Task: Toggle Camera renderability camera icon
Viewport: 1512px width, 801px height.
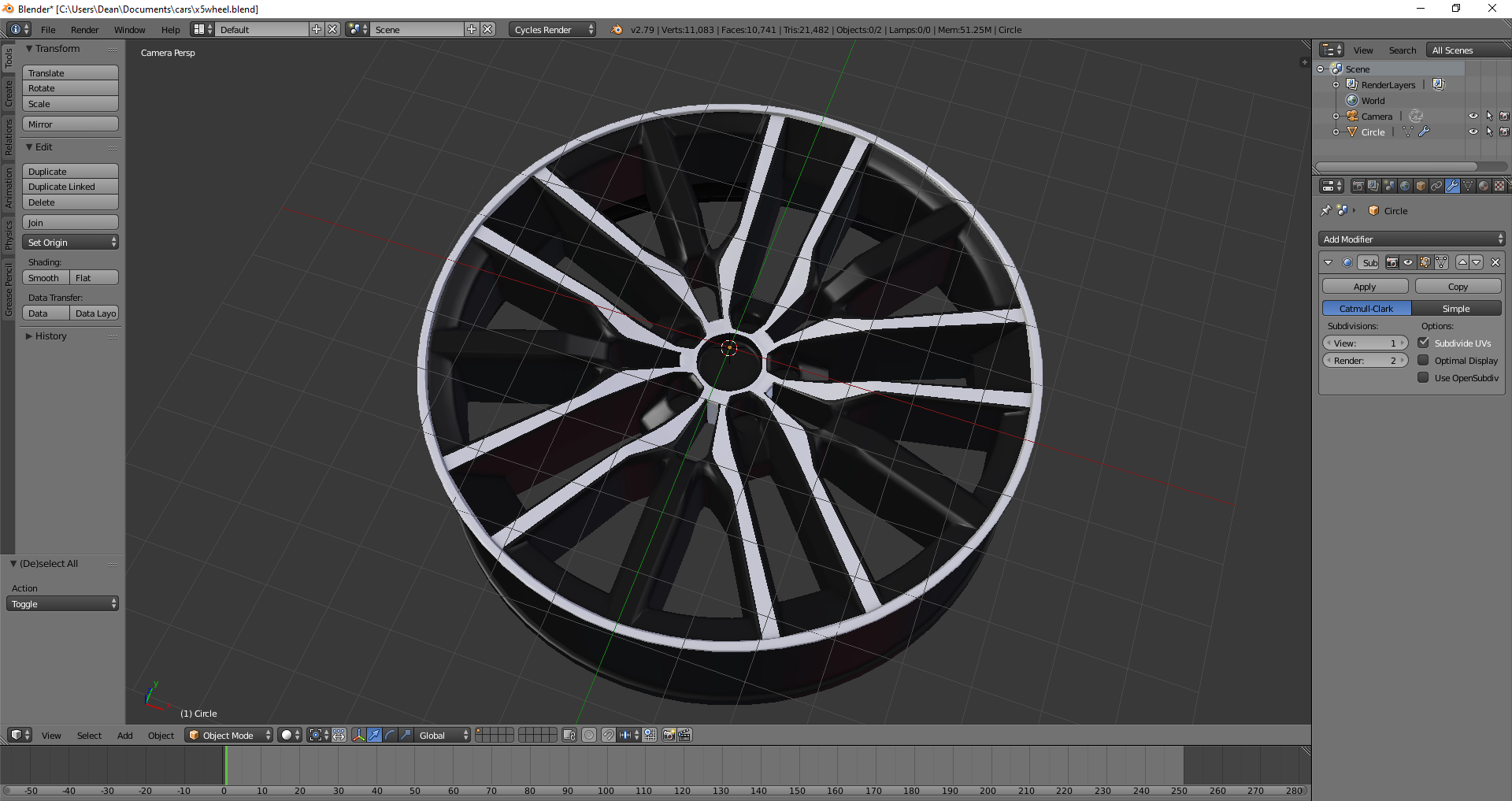Action: click(x=1504, y=116)
